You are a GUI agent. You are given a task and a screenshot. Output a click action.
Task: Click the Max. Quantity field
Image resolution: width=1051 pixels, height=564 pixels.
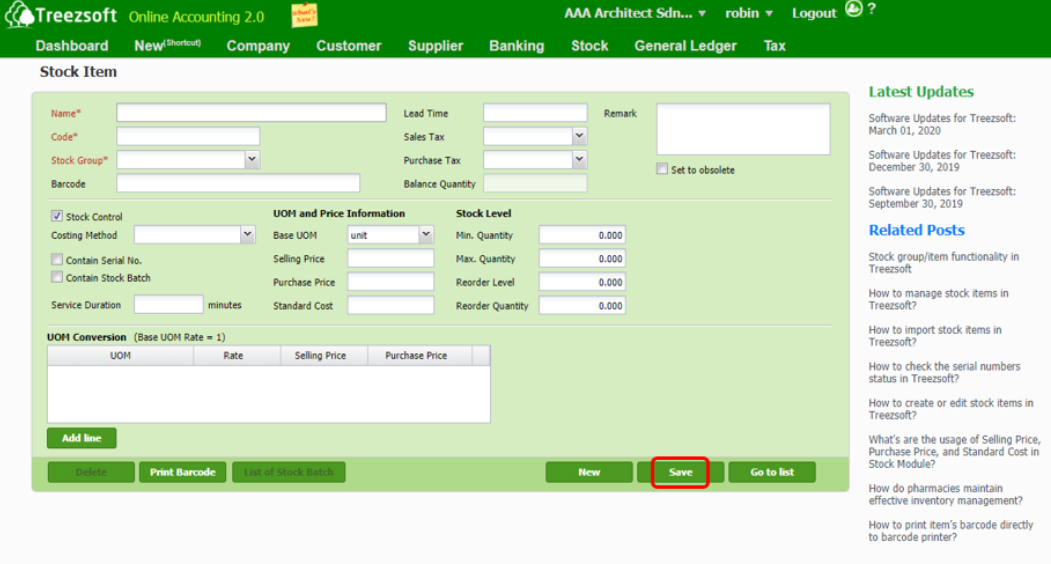(x=582, y=258)
